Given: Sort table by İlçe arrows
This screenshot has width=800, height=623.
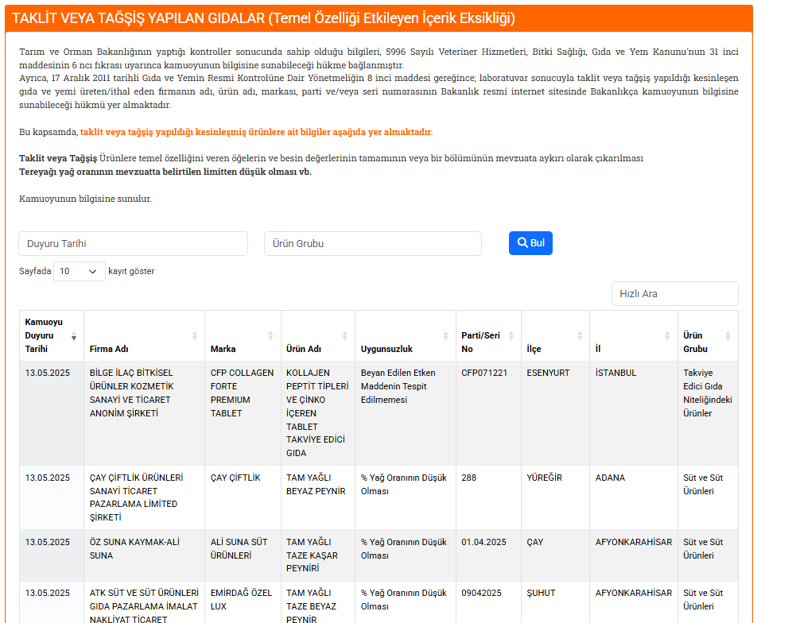Looking at the screenshot, I should click(x=579, y=336).
